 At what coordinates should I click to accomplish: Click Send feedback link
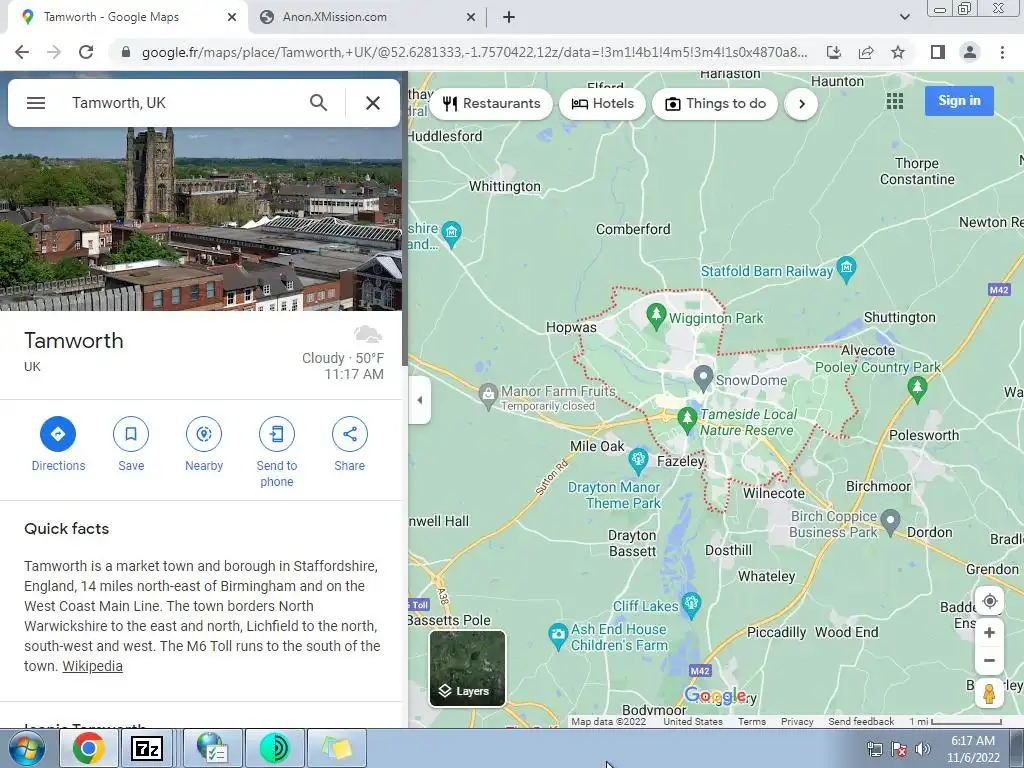click(861, 722)
